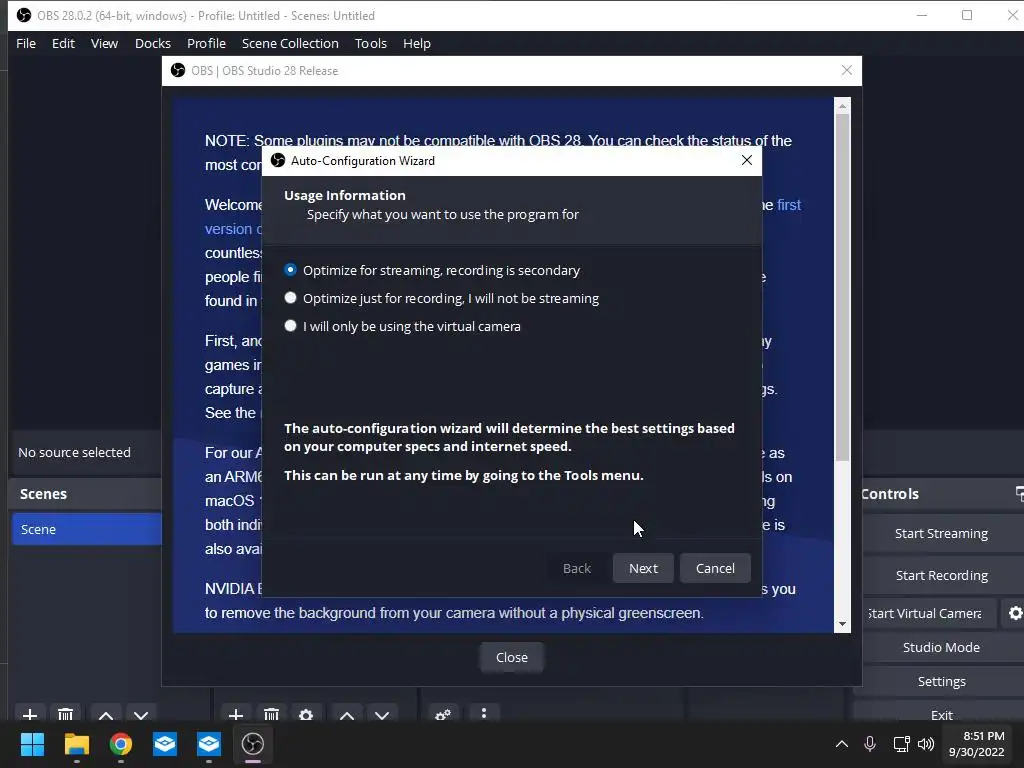Screen dimensions: 1024x768
Task: Remove source with trash icon
Action: click(272, 714)
